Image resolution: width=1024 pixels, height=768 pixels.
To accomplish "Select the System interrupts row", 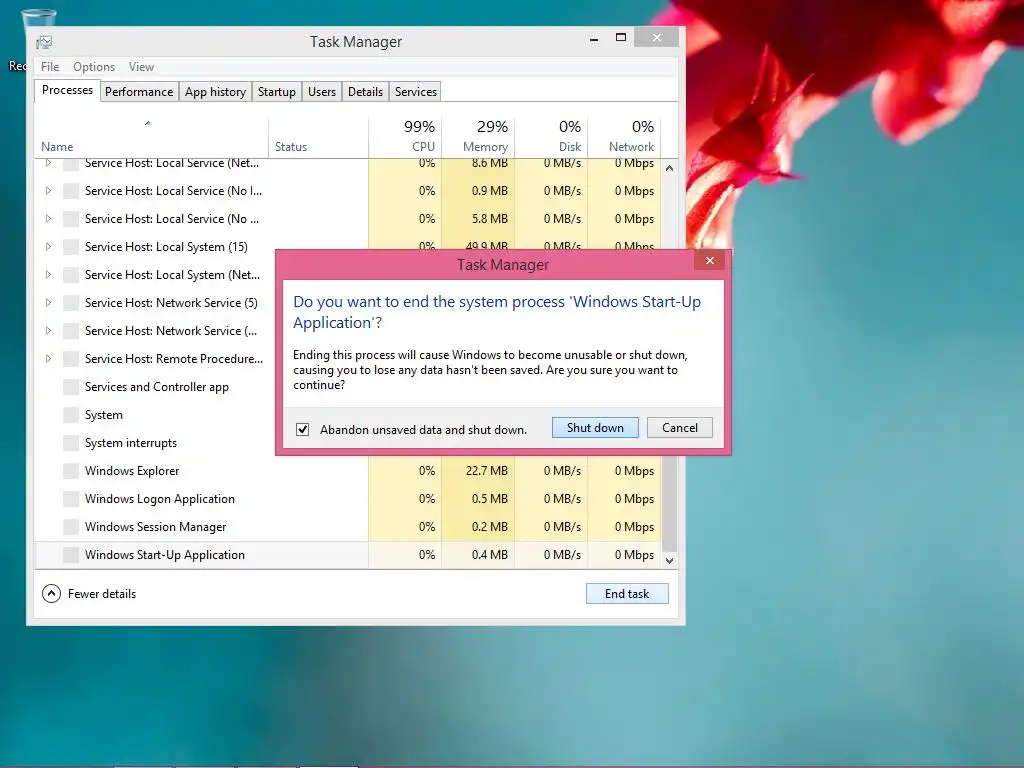I will click(157, 443).
